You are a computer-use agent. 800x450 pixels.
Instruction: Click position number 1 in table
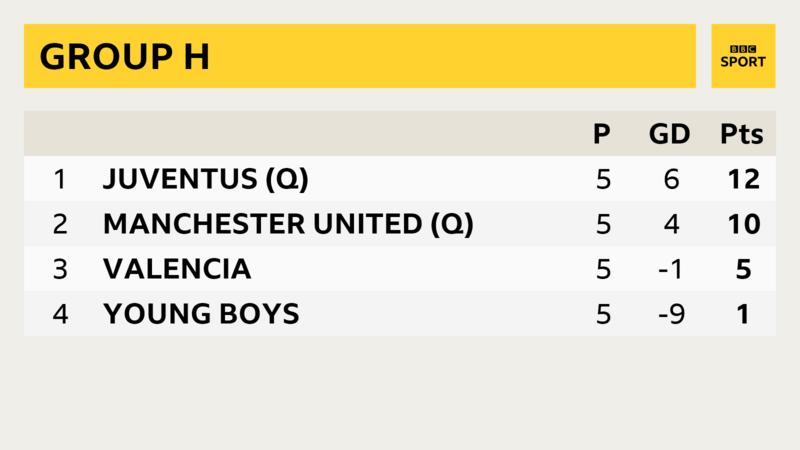pos(60,179)
